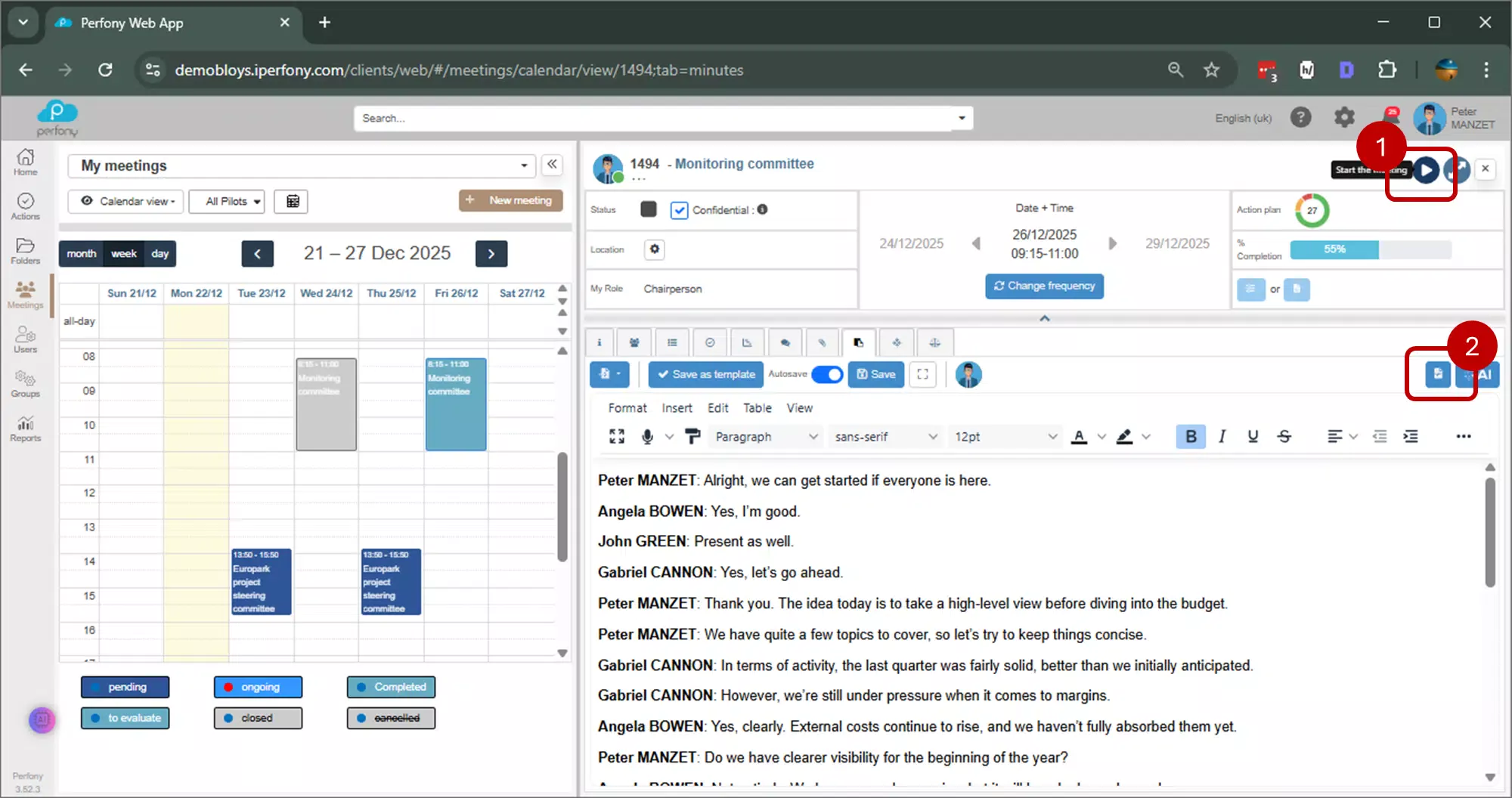
Task: Open the Folders sidebar icon
Action: point(25,251)
